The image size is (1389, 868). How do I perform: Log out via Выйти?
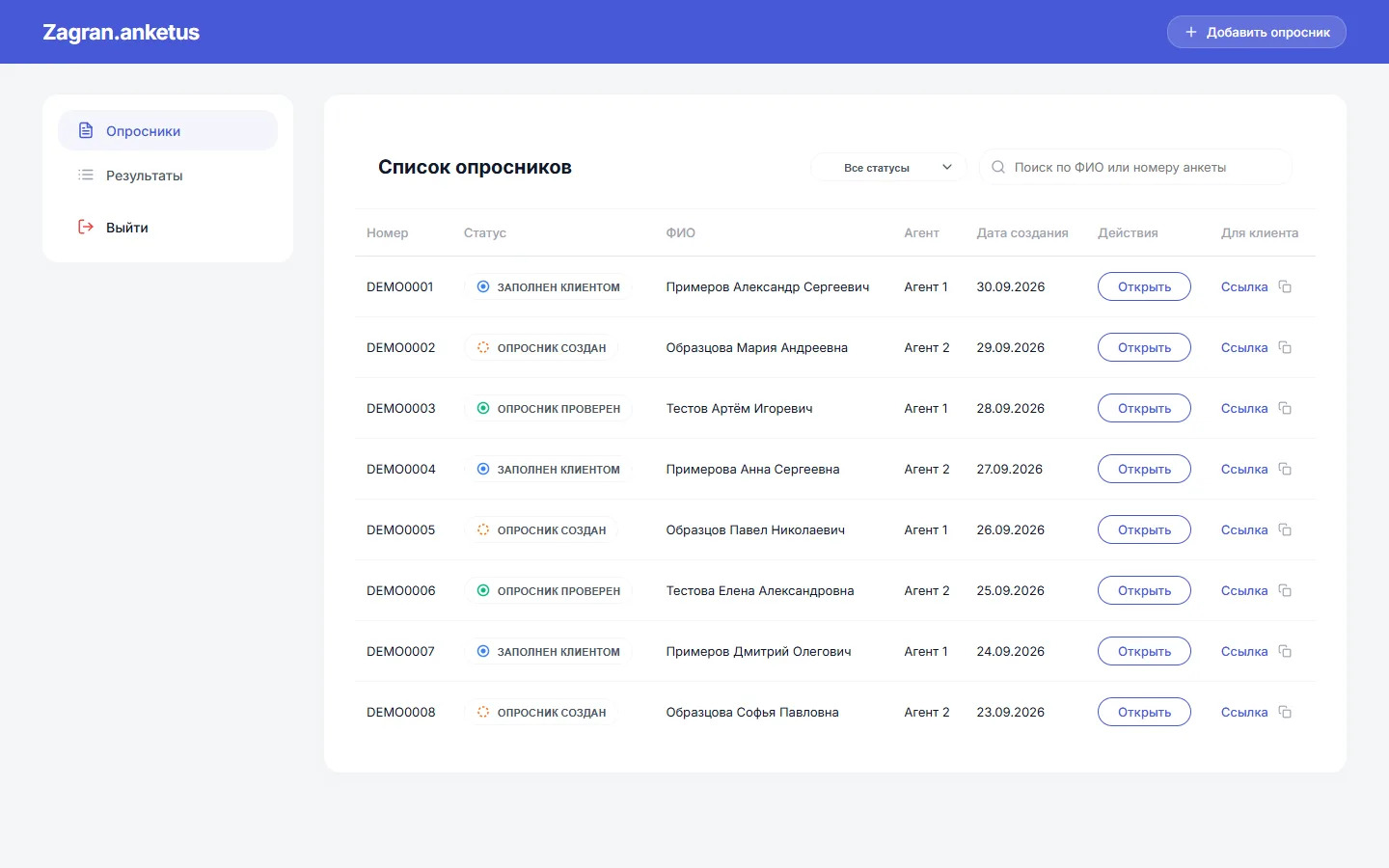click(168, 227)
